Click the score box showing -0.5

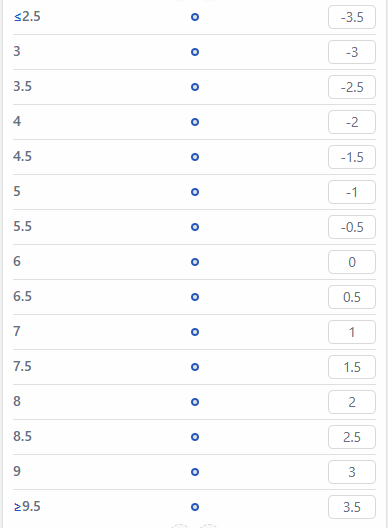[352, 227]
